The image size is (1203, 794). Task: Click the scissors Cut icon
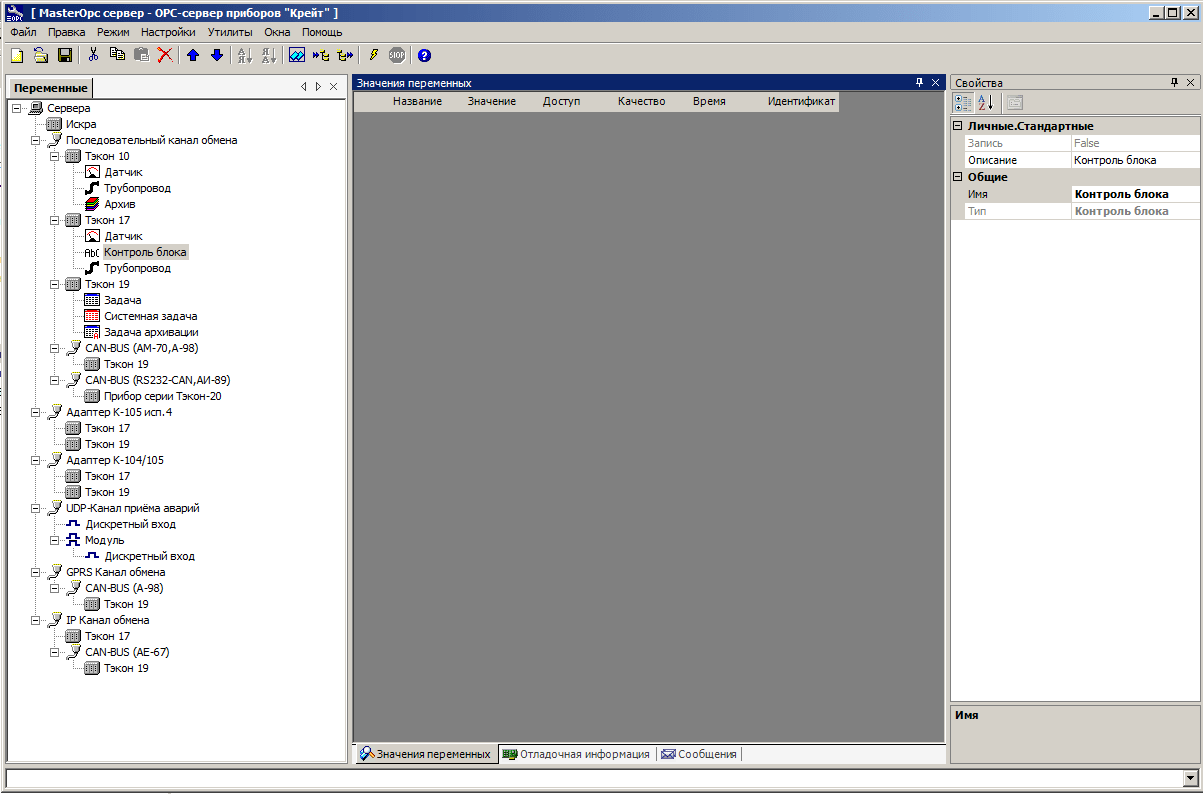point(94,56)
